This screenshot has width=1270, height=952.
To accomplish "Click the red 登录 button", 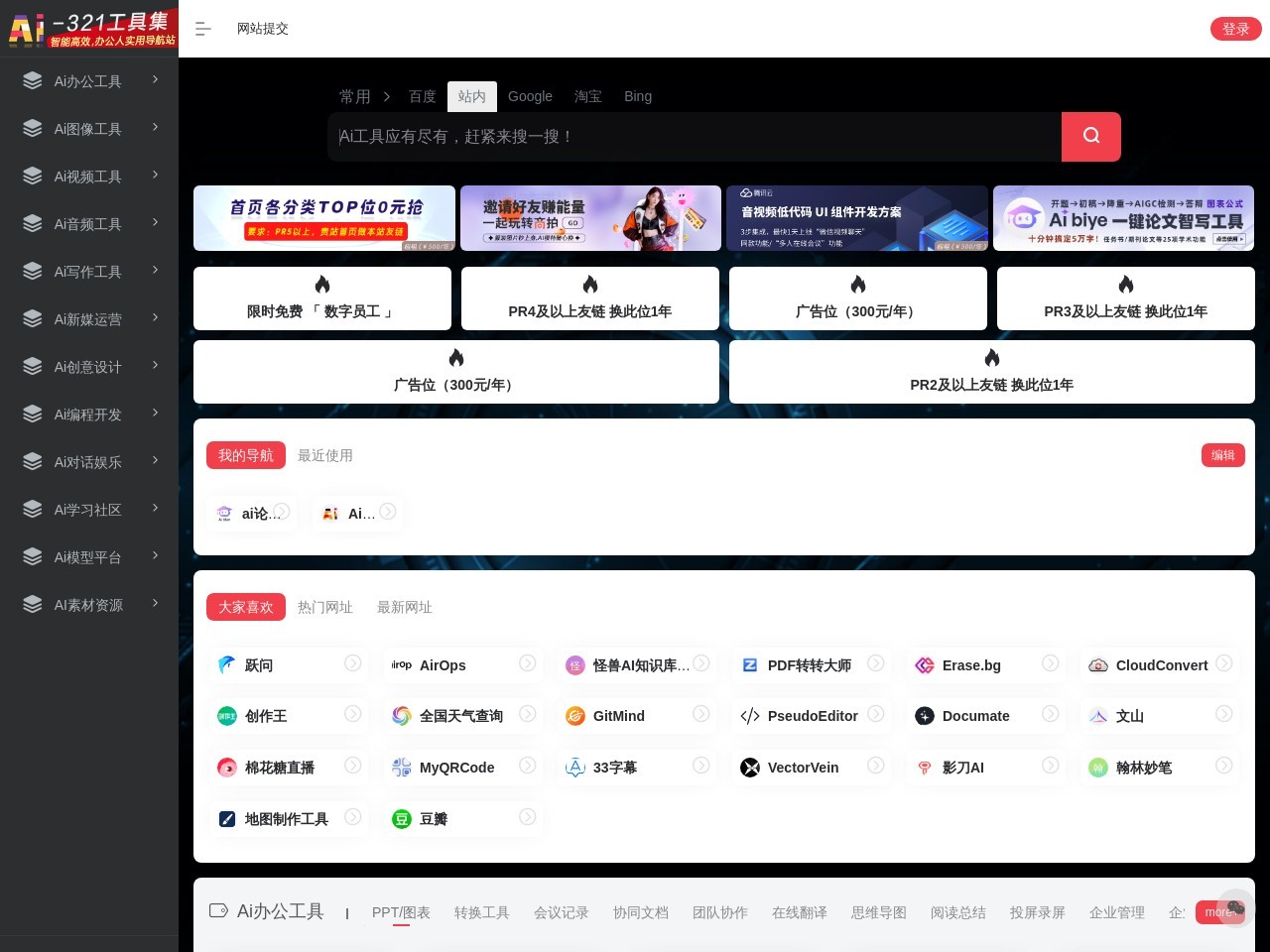I will coord(1236,29).
